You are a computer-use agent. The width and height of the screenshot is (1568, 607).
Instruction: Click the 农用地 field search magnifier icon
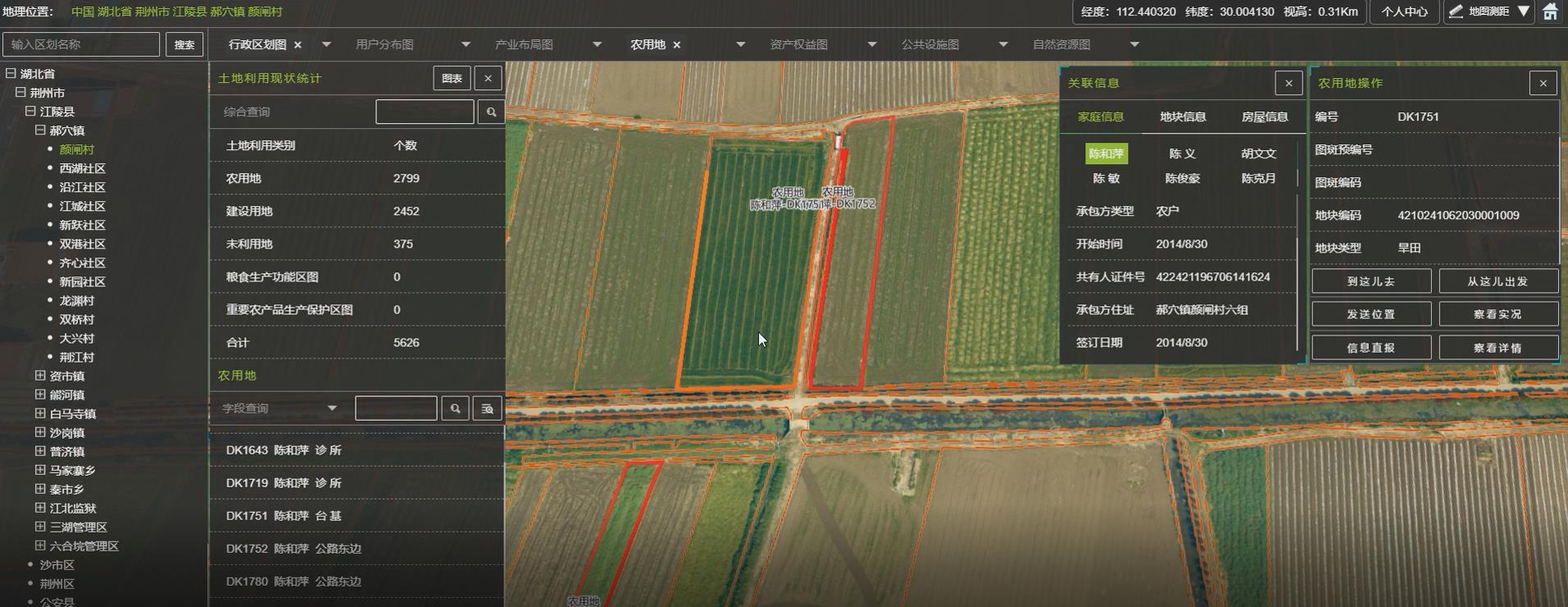tap(455, 408)
